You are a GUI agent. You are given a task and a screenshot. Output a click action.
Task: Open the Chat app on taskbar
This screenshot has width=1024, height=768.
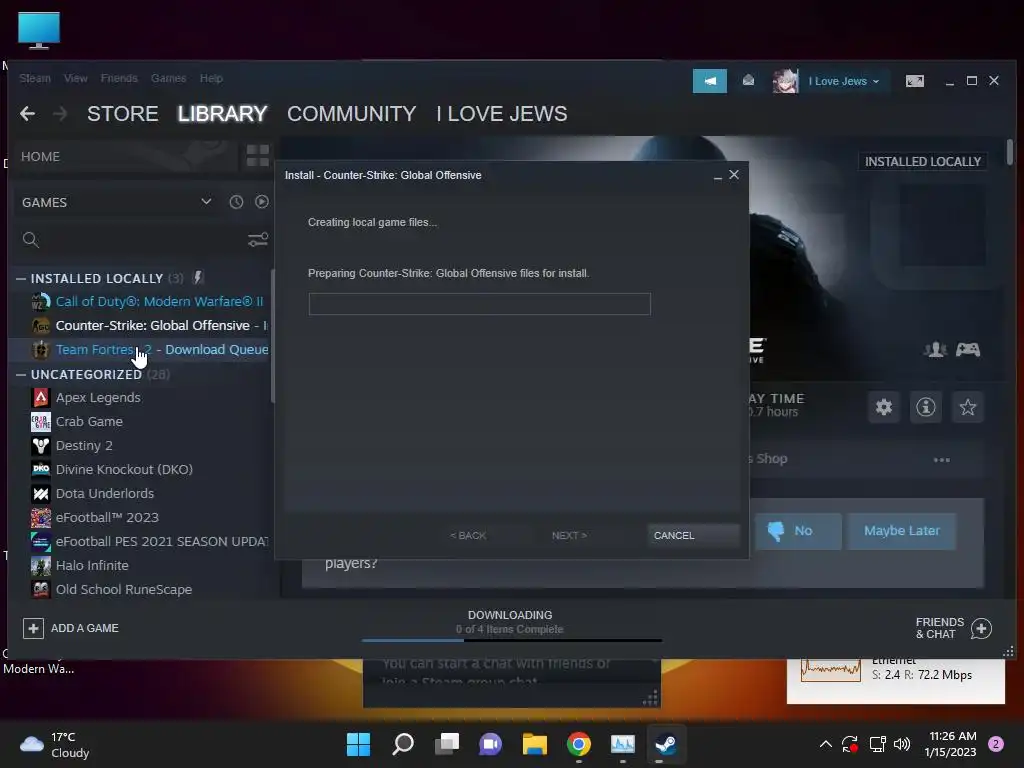coord(490,744)
